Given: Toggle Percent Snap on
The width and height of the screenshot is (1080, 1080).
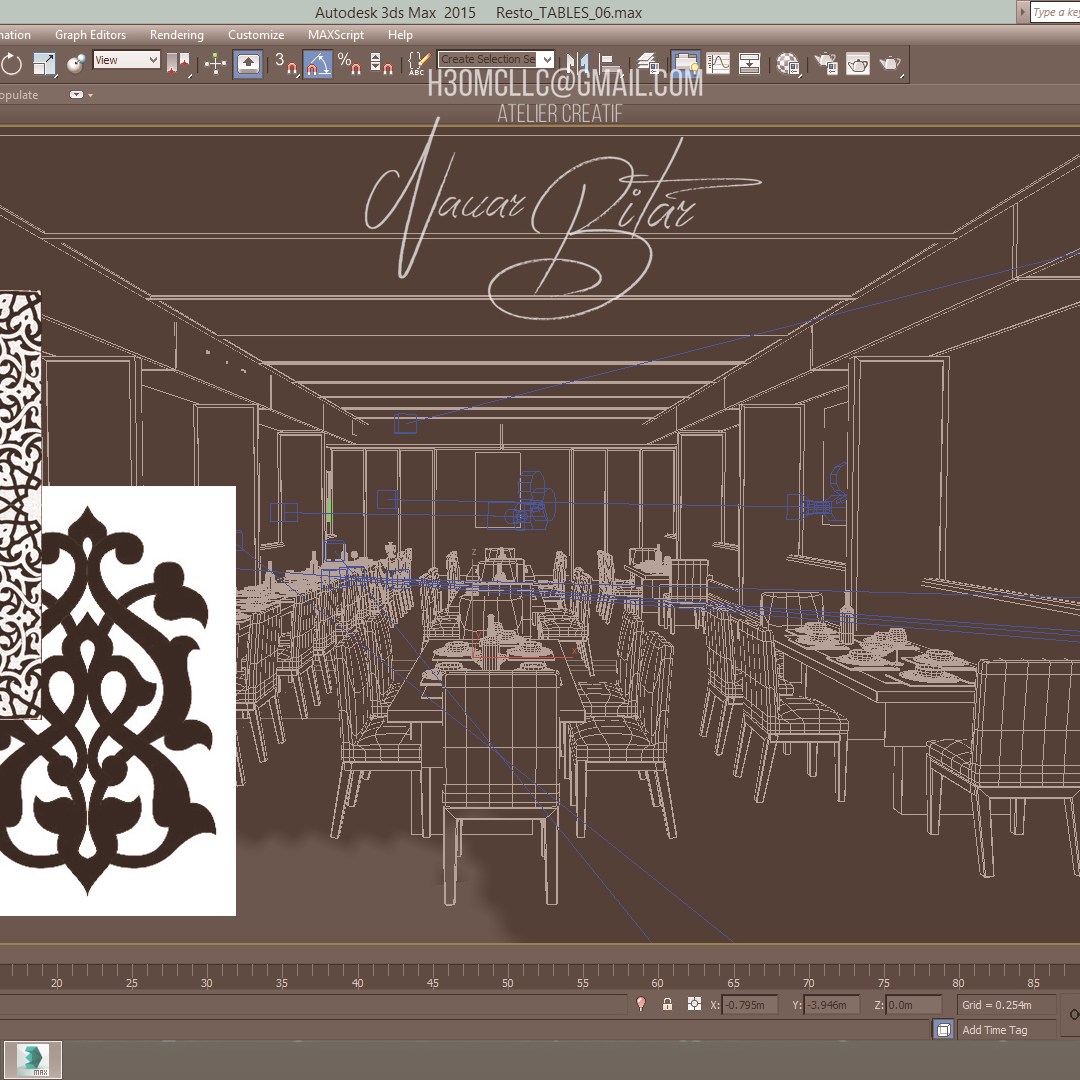Looking at the screenshot, I should (x=349, y=65).
